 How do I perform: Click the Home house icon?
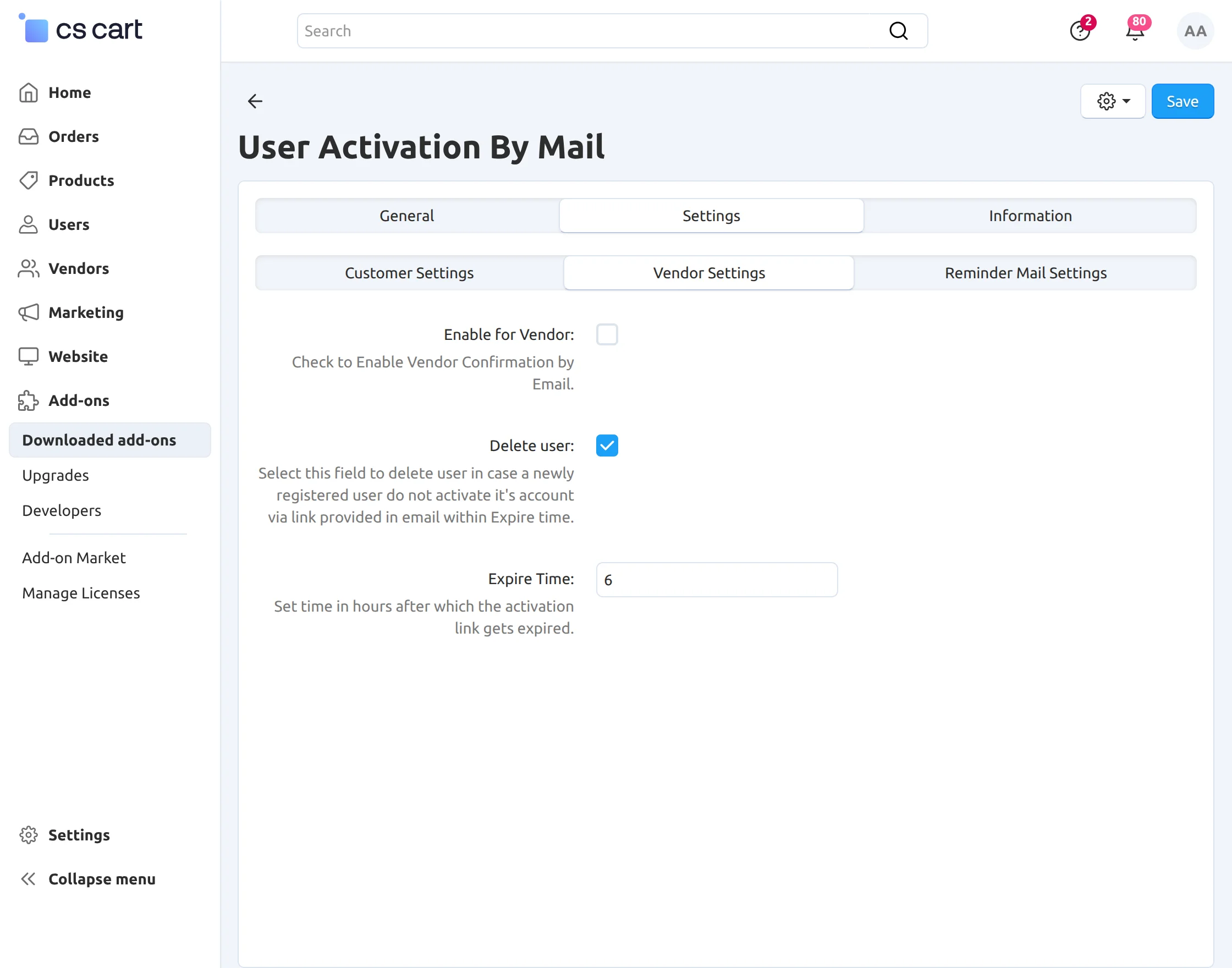29,92
